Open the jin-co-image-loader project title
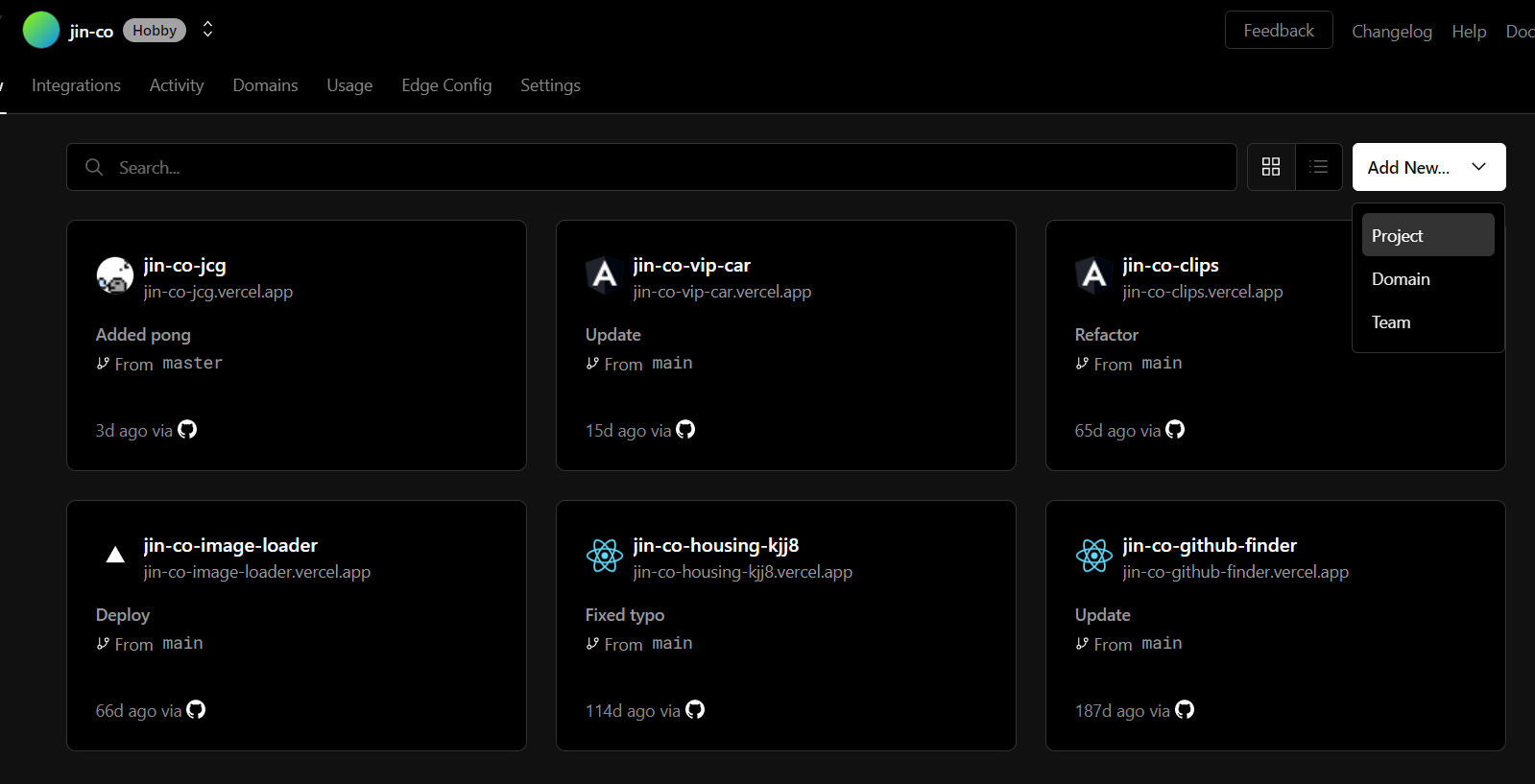1535x784 pixels. tap(230, 545)
